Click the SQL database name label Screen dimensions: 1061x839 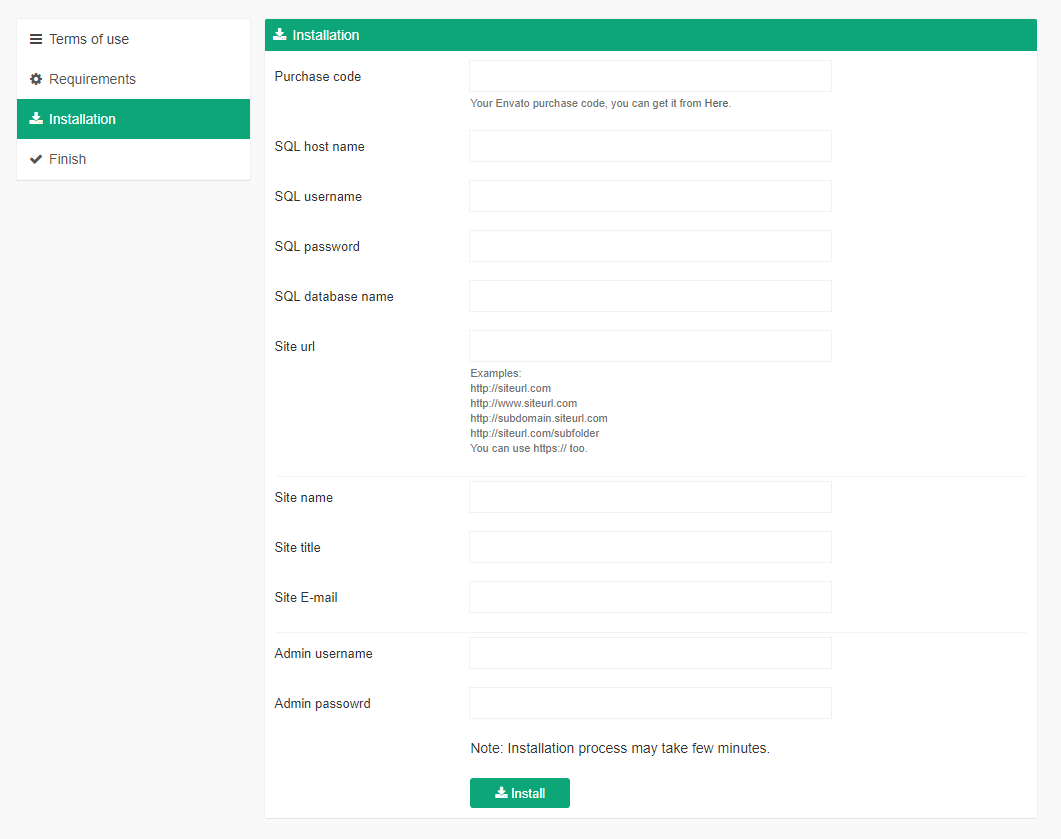[x=334, y=296]
